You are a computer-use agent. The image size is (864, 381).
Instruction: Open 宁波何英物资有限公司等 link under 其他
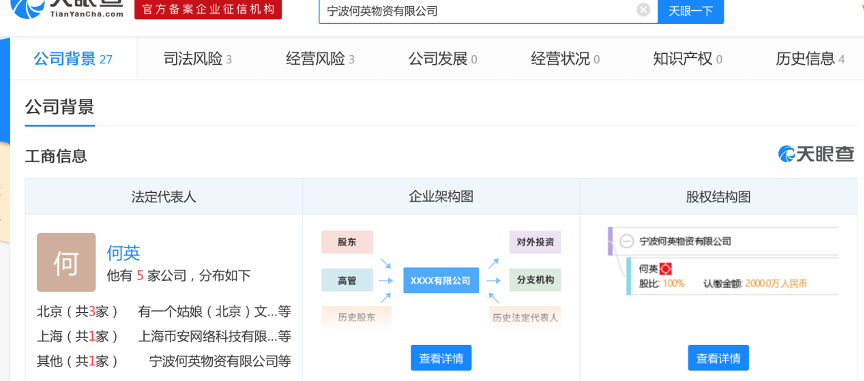coord(220,361)
